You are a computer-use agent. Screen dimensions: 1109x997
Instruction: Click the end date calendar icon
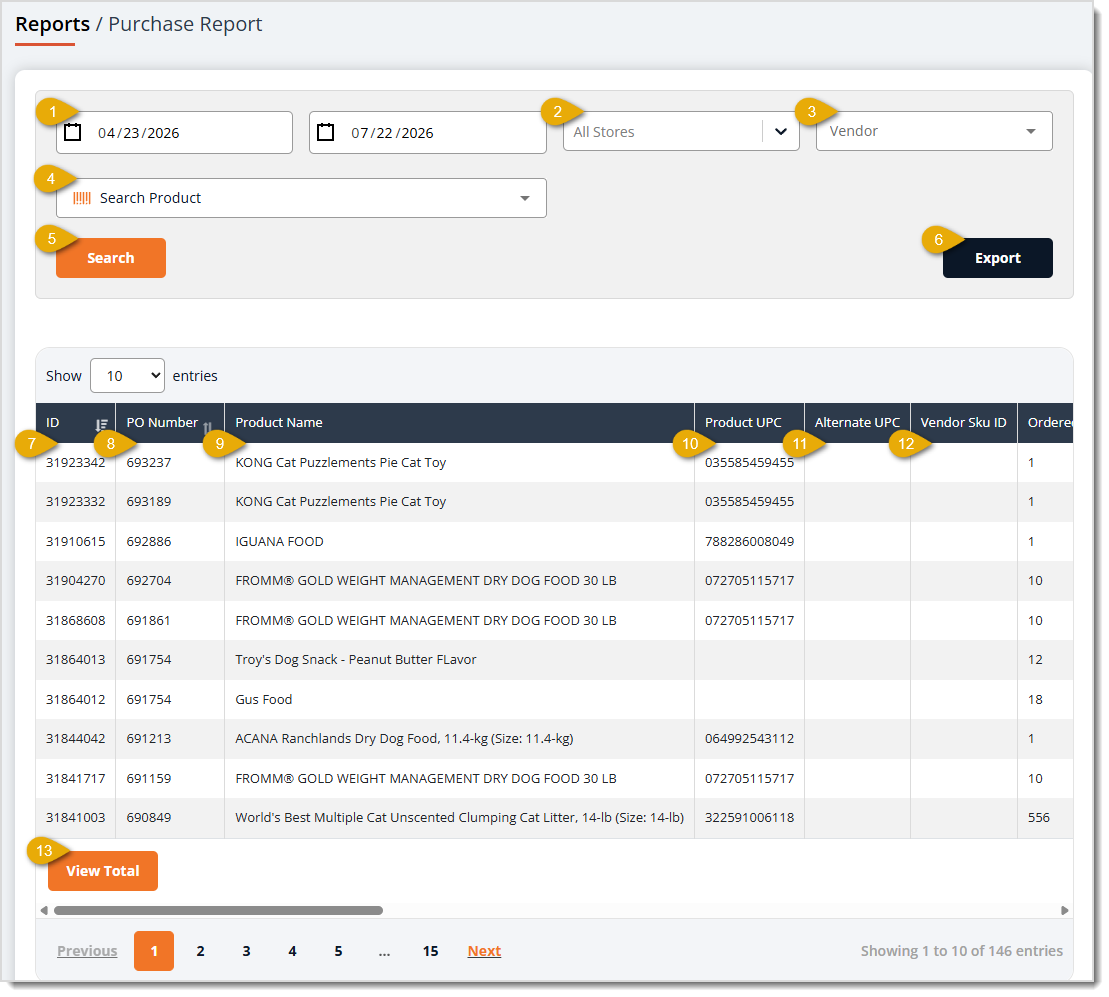point(325,132)
